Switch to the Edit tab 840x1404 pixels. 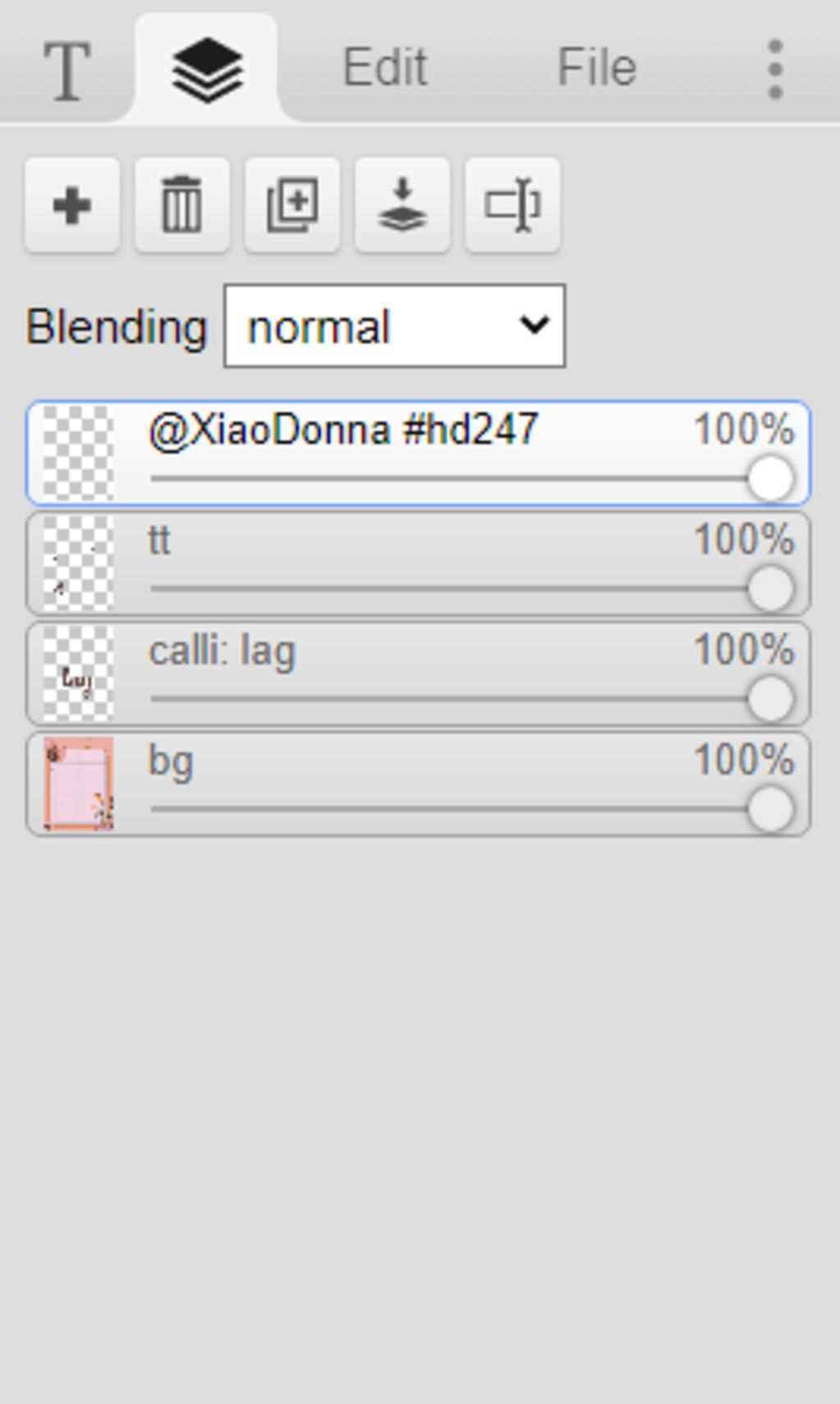click(385, 67)
